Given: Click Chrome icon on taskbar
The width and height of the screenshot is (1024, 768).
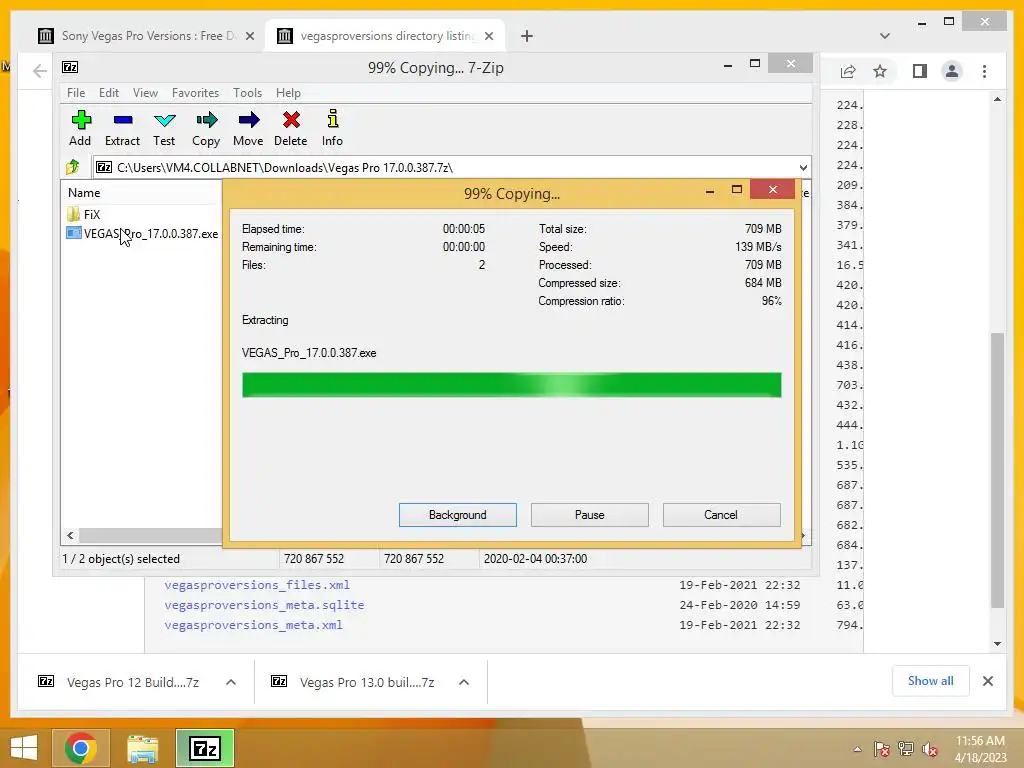Looking at the screenshot, I should click(81, 748).
